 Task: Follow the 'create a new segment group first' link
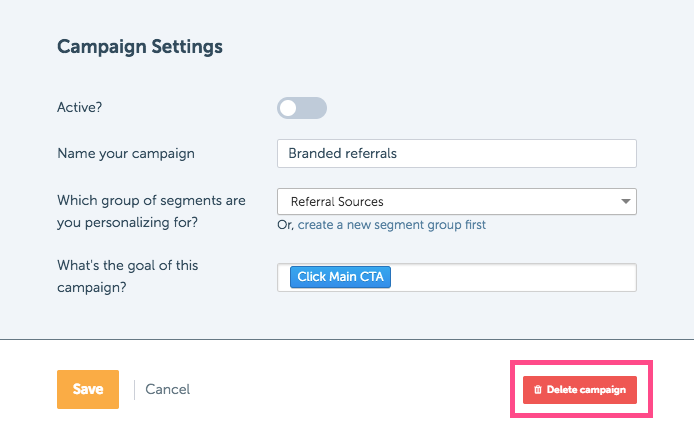pyautogui.click(x=392, y=225)
